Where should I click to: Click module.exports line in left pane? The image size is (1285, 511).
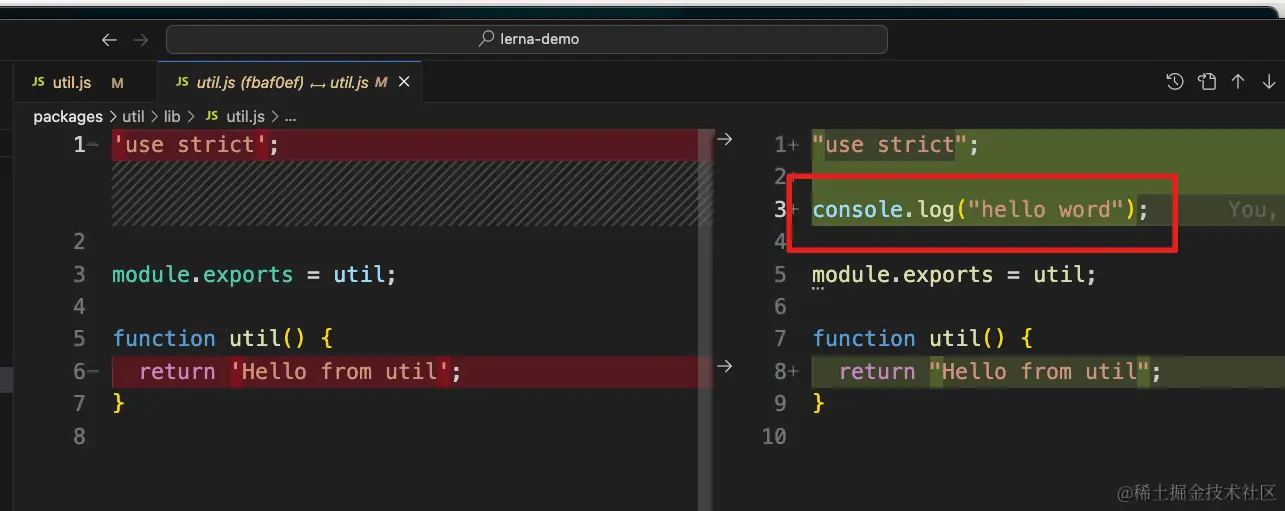(254, 274)
